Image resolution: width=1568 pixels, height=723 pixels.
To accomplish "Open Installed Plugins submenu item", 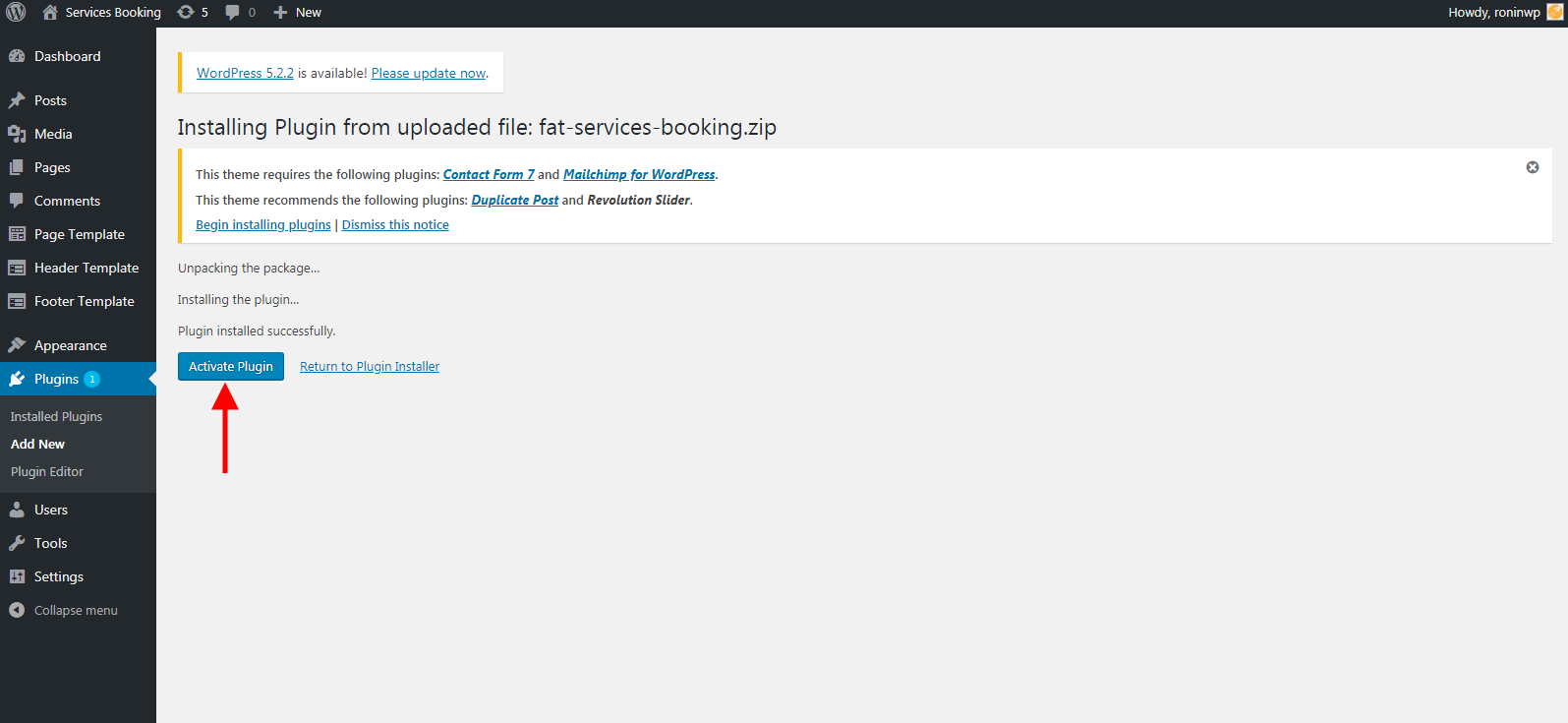I will (56, 416).
